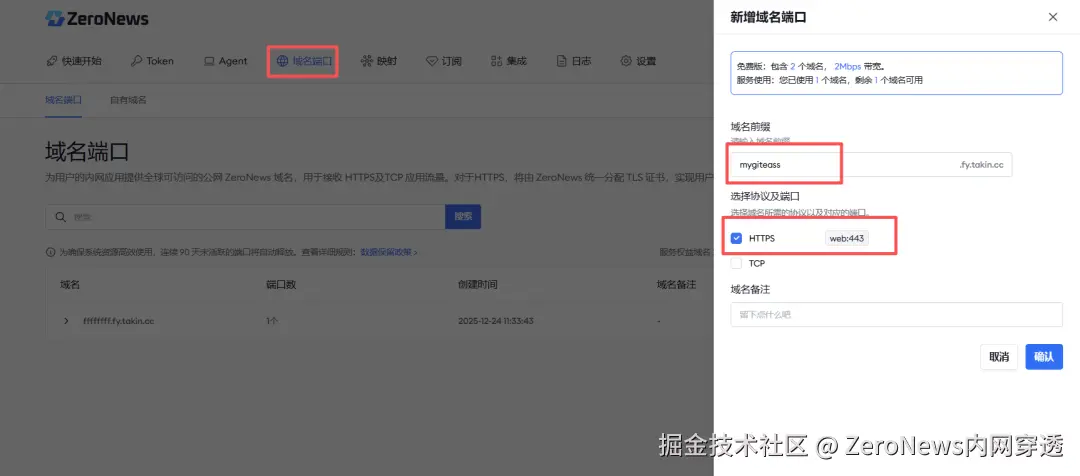Click the .fy.takin.cc domain suffix

click(x=982, y=165)
